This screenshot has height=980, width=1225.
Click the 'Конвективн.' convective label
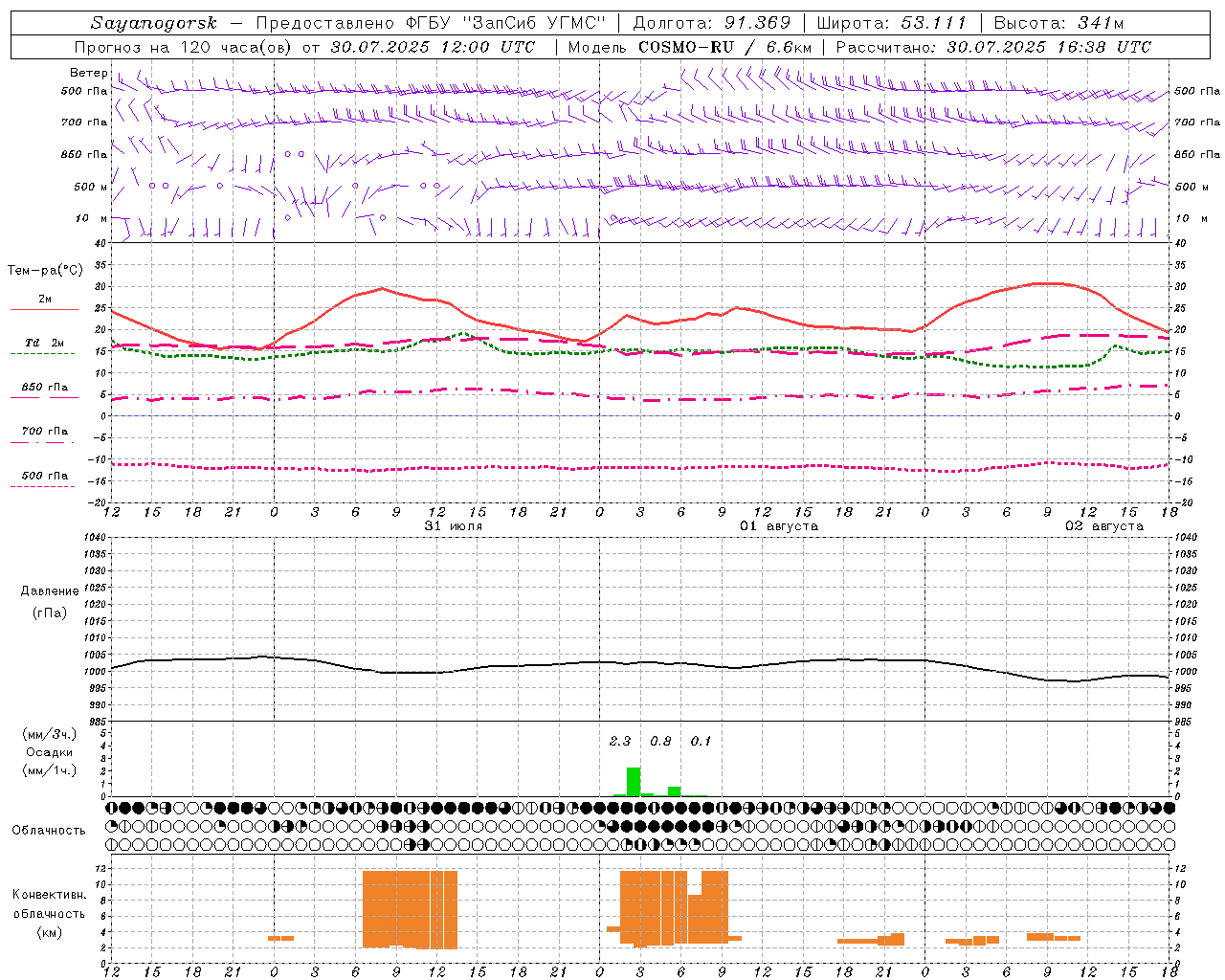50,895
